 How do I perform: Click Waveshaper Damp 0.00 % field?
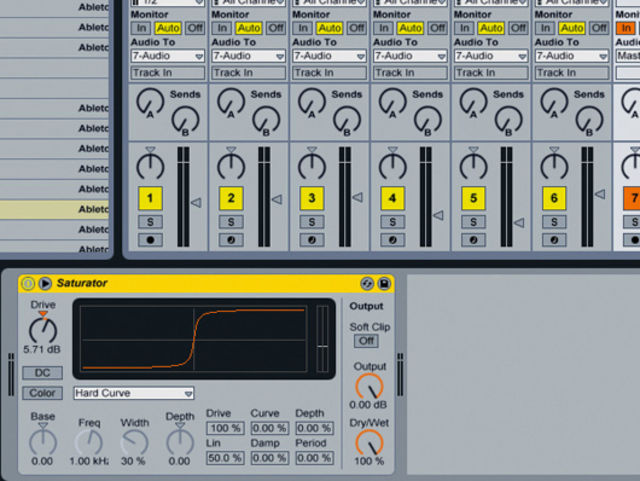click(270, 458)
